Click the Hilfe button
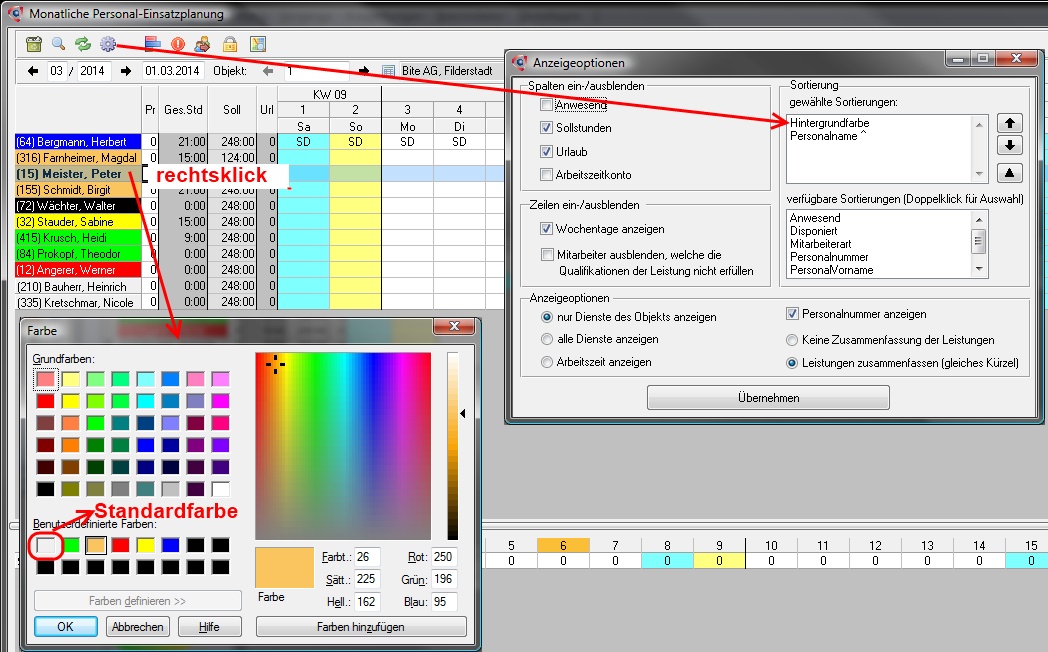The width and height of the screenshot is (1048, 652). [x=209, y=627]
